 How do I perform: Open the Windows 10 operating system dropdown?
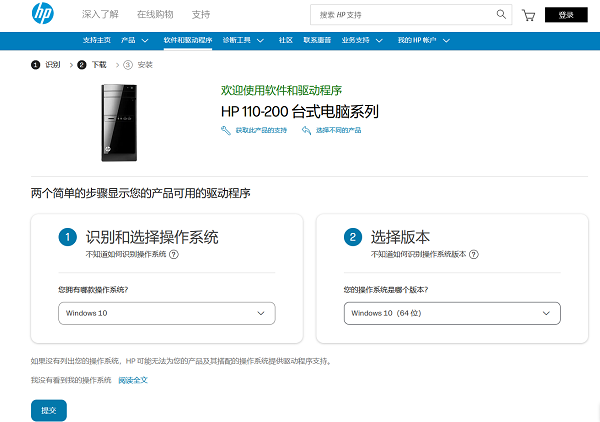(167, 313)
